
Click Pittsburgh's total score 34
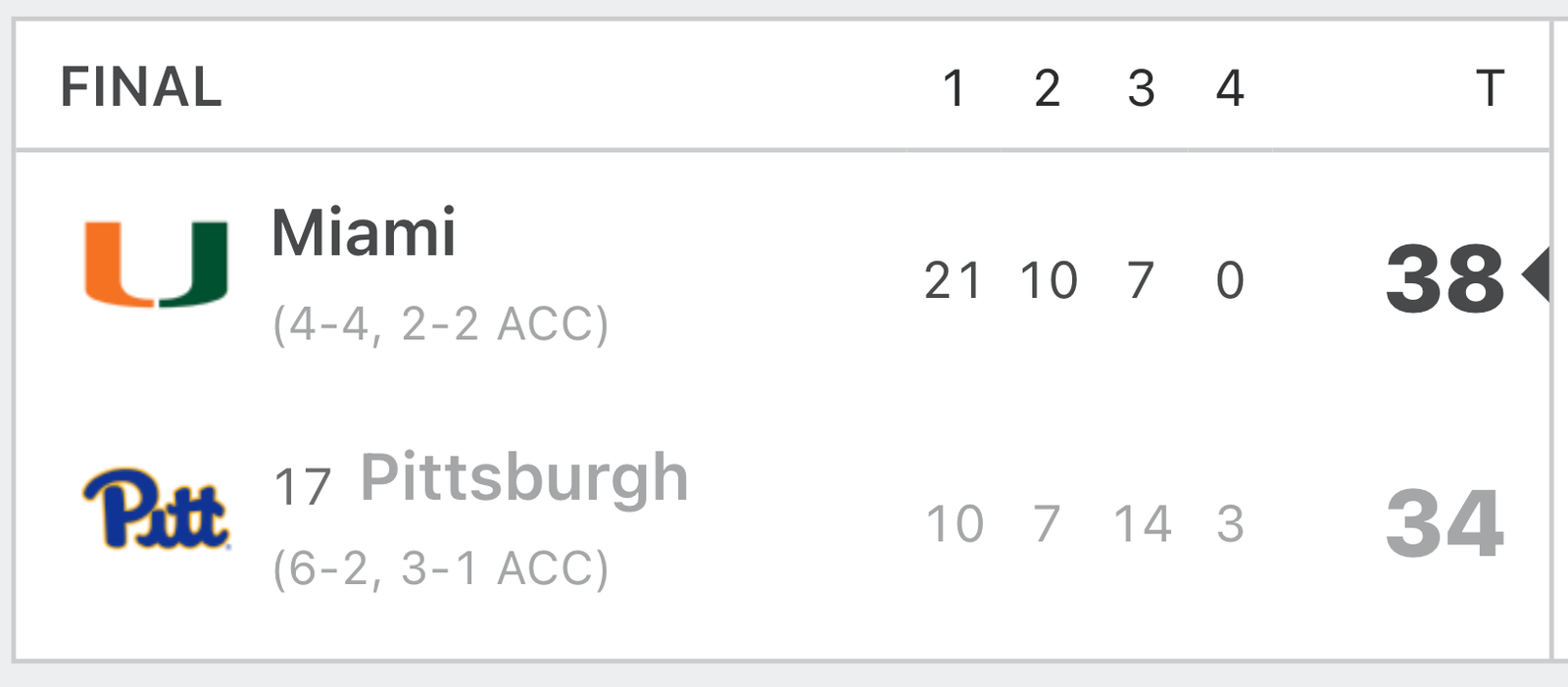coord(1445,524)
